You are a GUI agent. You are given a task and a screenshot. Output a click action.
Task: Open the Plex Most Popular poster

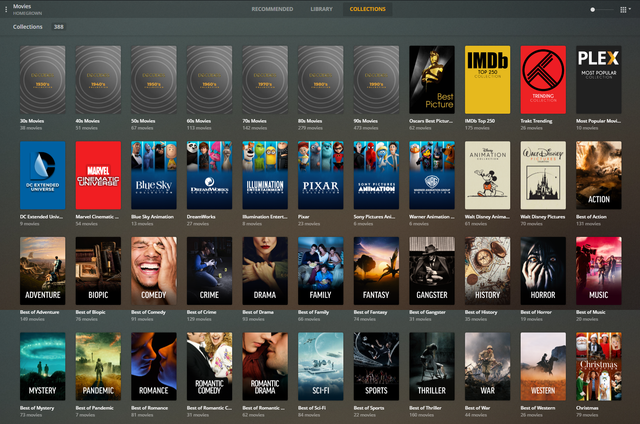[x=599, y=80]
